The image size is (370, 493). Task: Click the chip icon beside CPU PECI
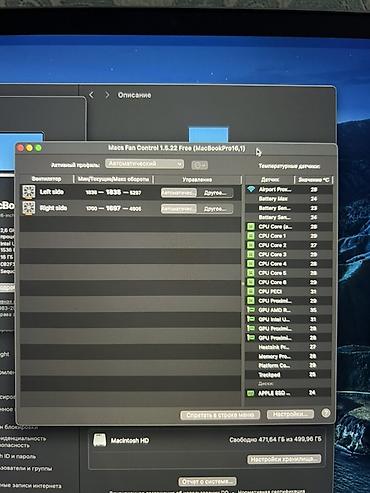tap(251, 291)
